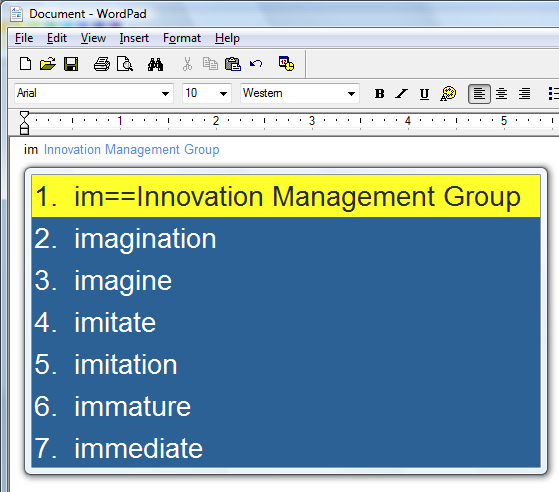559x492 pixels.
Task: Open a file with the Open folder icon
Action: 48,64
